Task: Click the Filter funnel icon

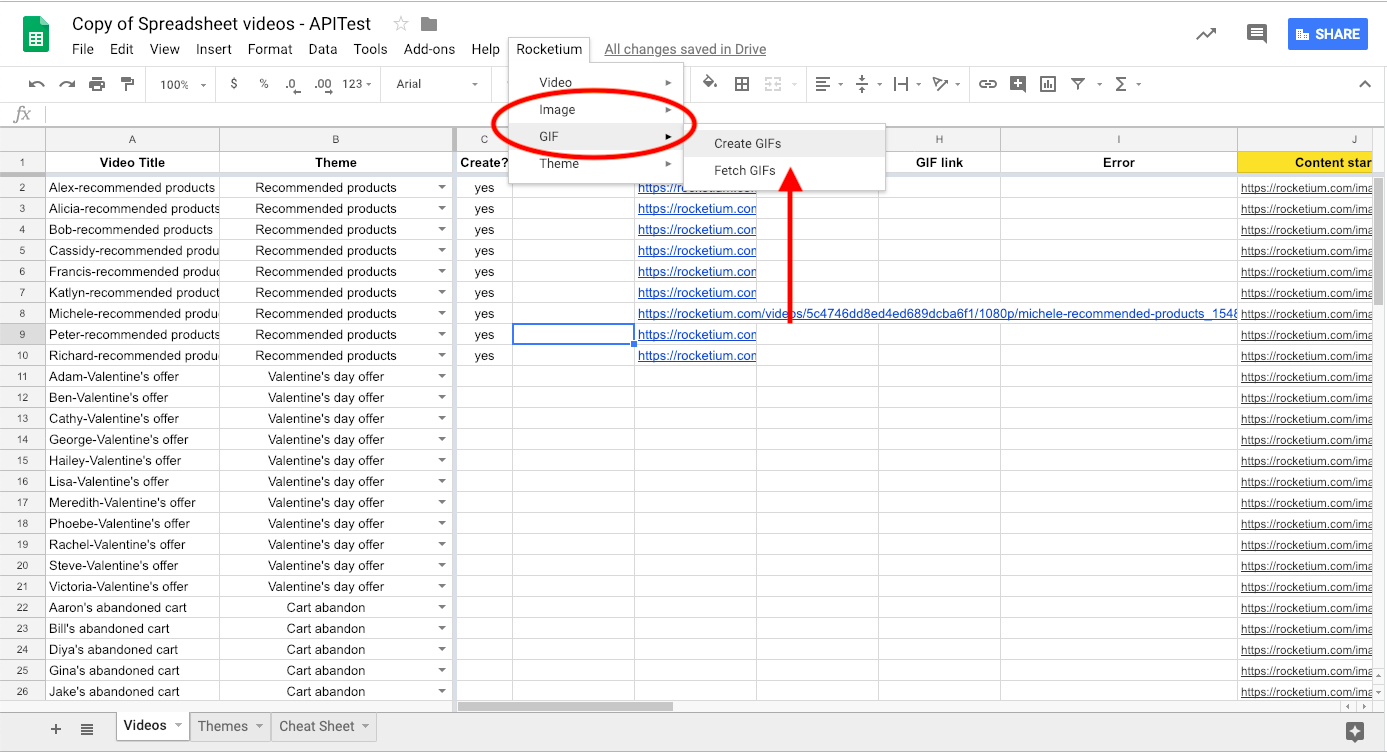Action: coord(1078,84)
